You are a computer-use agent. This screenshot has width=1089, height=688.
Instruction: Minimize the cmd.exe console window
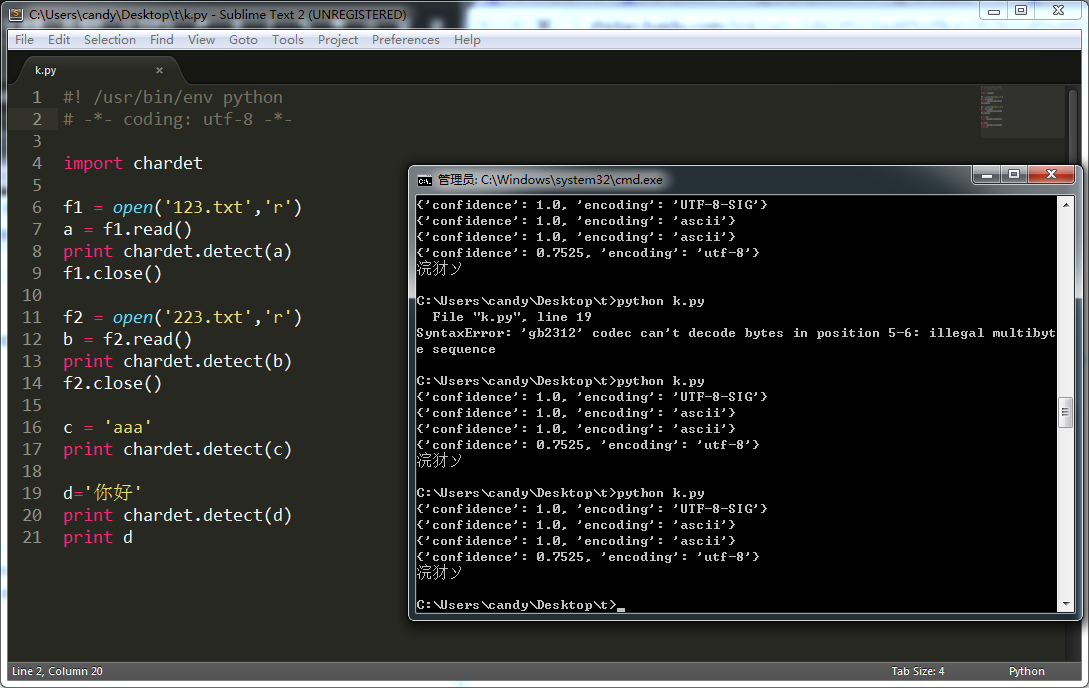988,175
